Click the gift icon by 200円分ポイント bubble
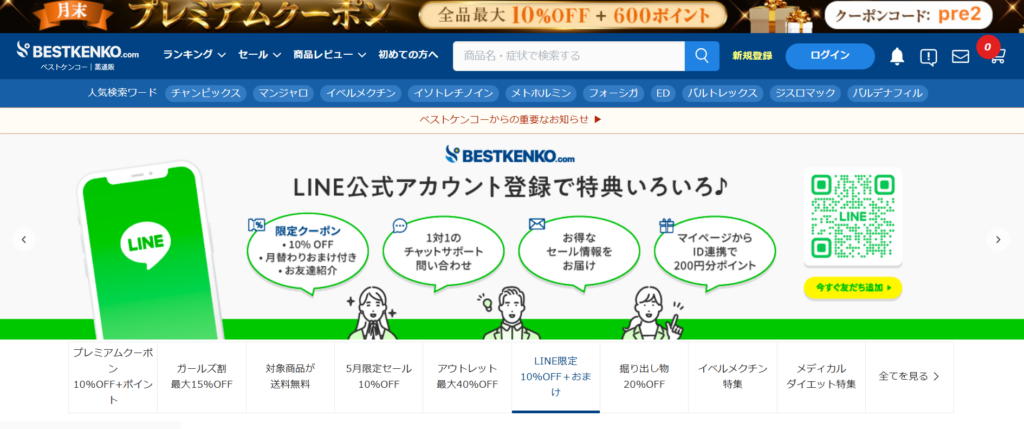1024x429 pixels. pos(666,226)
